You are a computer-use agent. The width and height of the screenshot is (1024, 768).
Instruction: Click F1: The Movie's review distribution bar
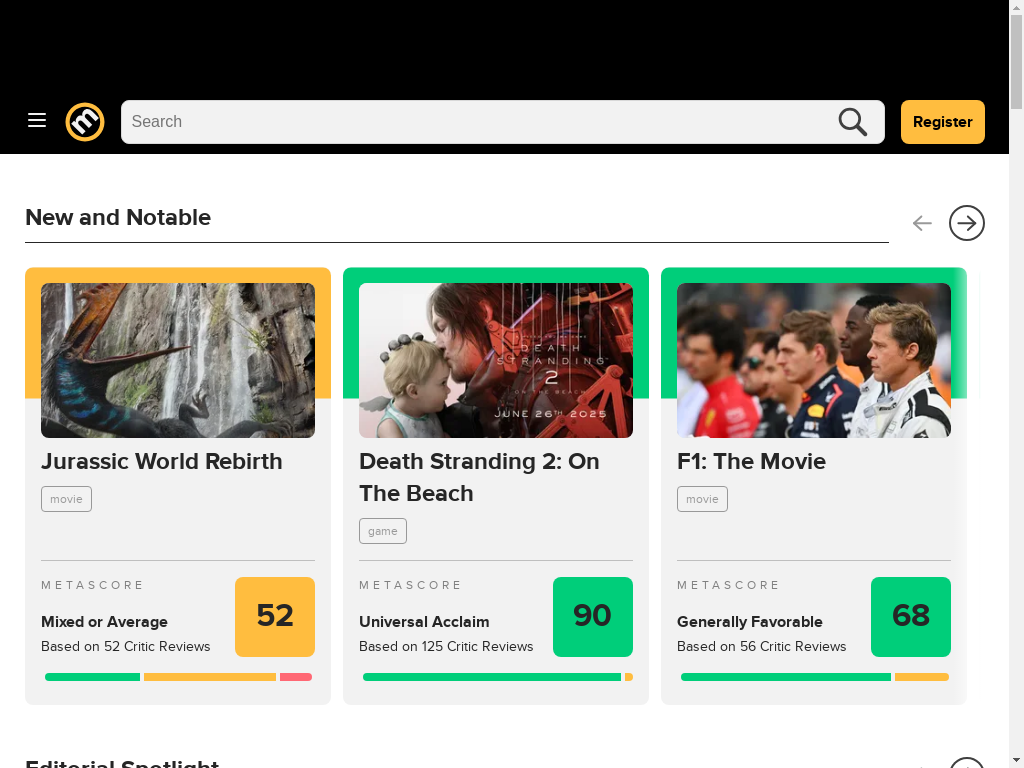(x=814, y=677)
